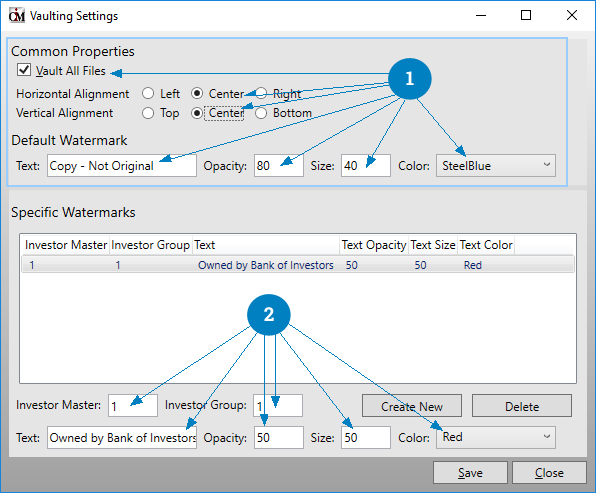The width and height of the screenshot is (596, 493).
Task: Toggle the Vault All Files checkbox
Action: (24, 70)
